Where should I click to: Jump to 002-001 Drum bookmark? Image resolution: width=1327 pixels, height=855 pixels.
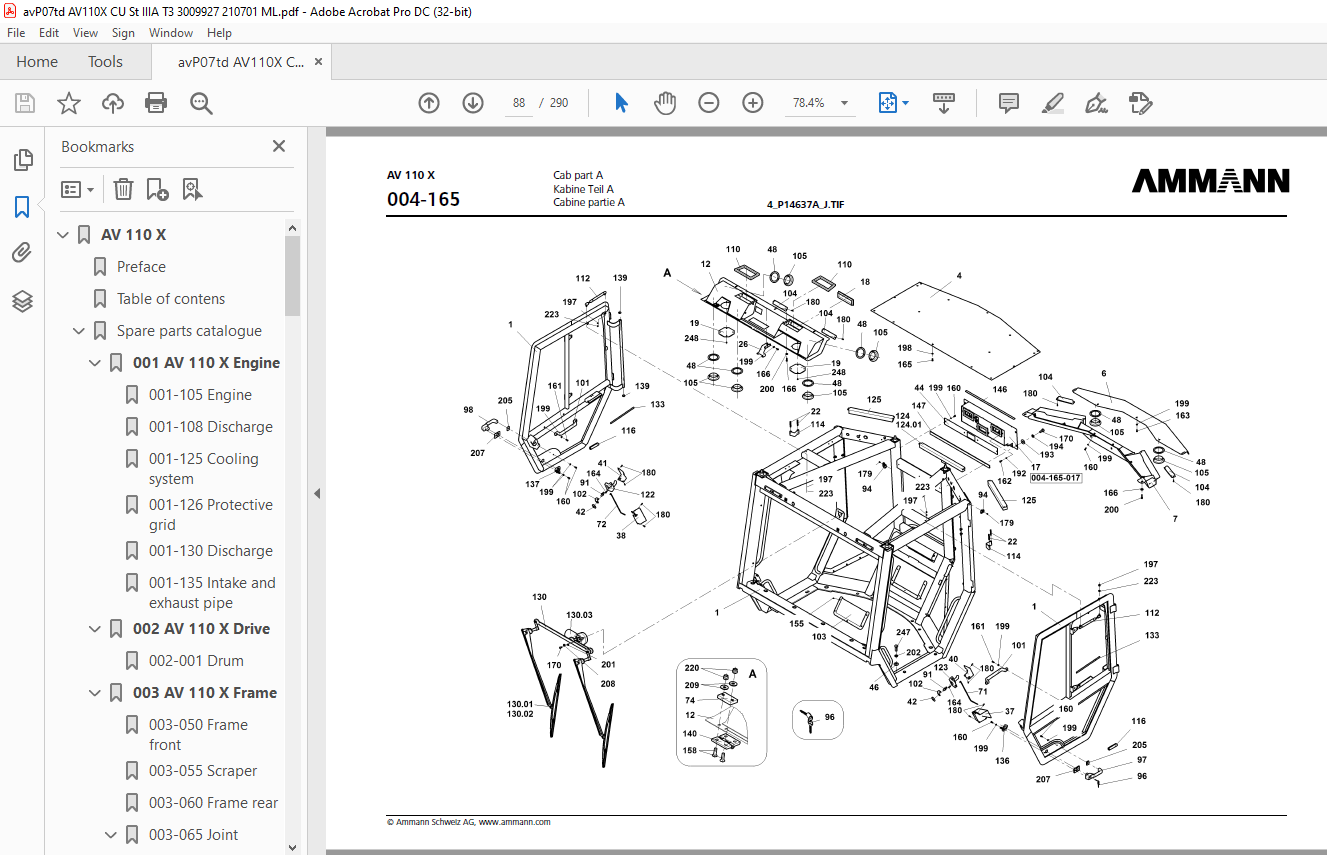(196, 661)
